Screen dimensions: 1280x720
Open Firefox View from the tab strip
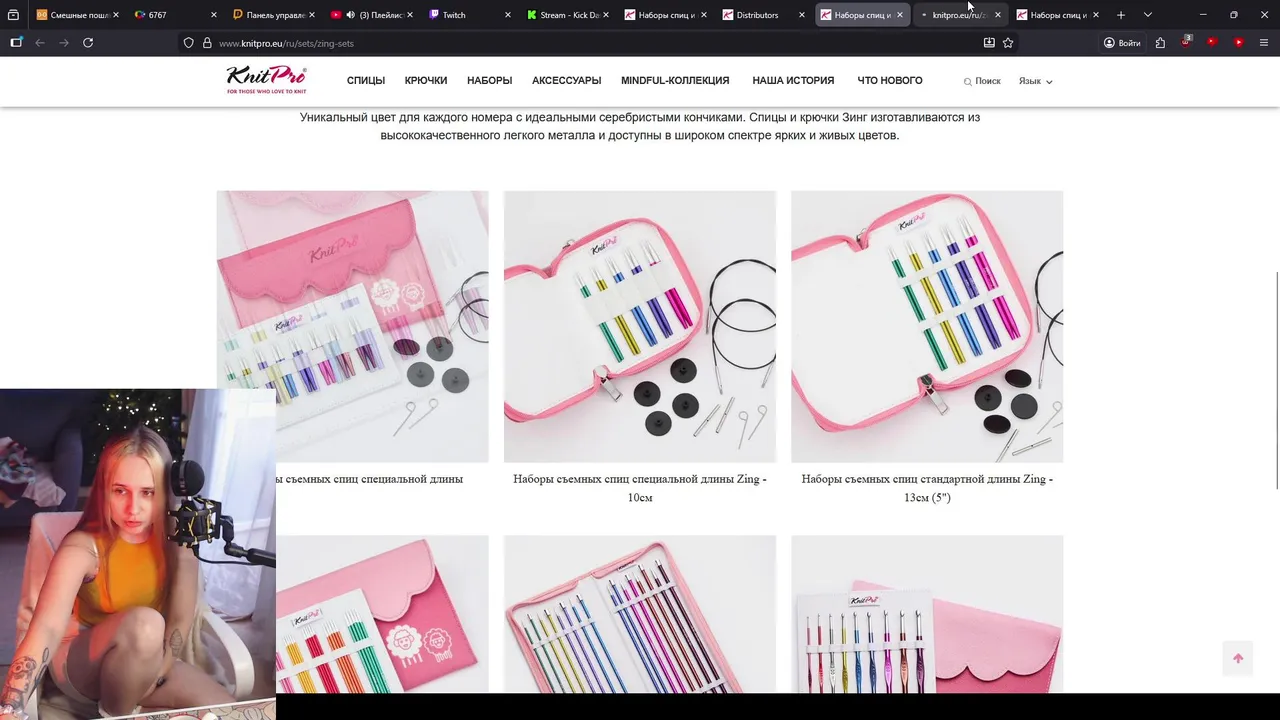click(13, 15)
